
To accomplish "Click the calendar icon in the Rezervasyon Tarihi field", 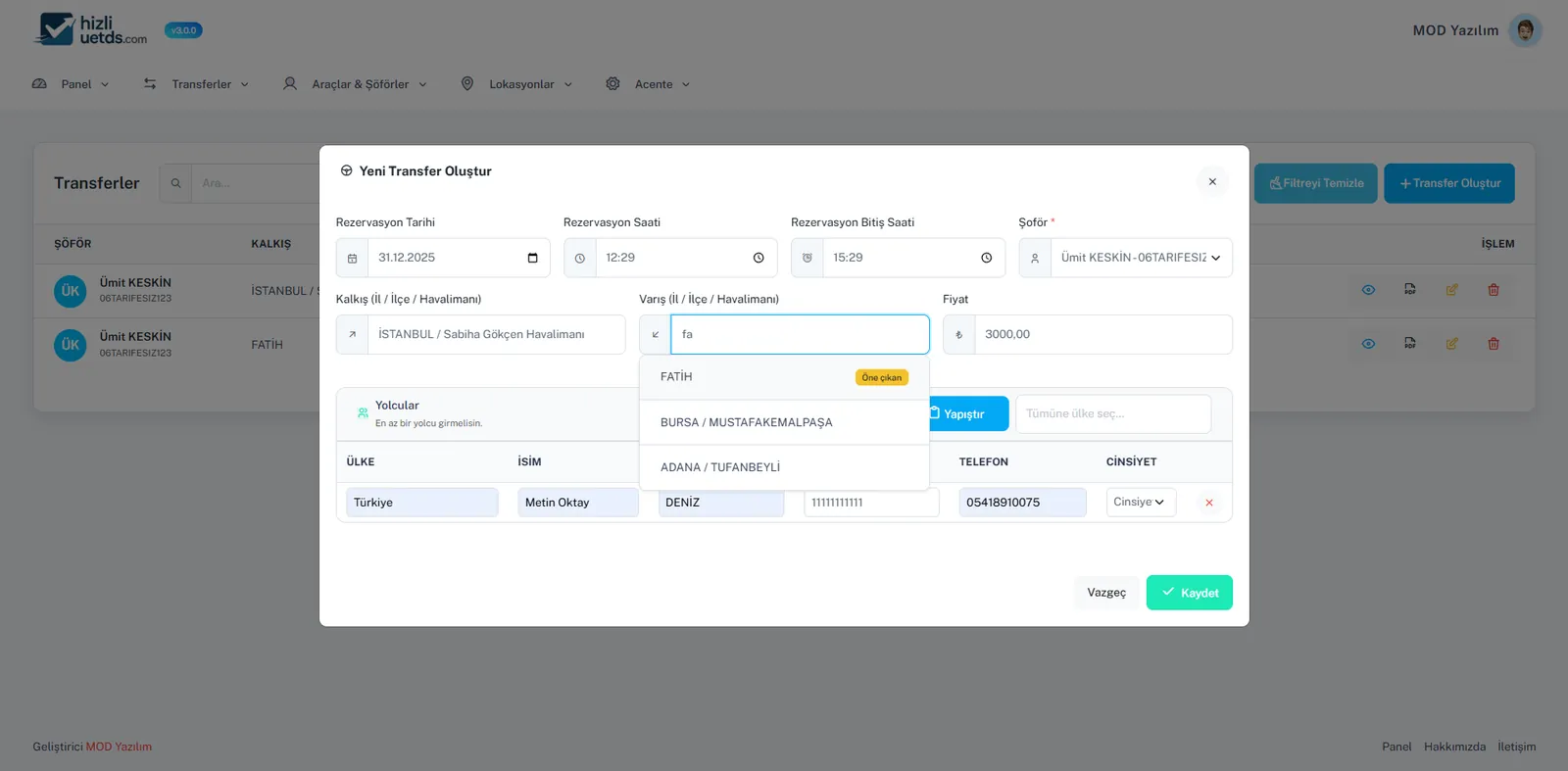I will point(532,258).
